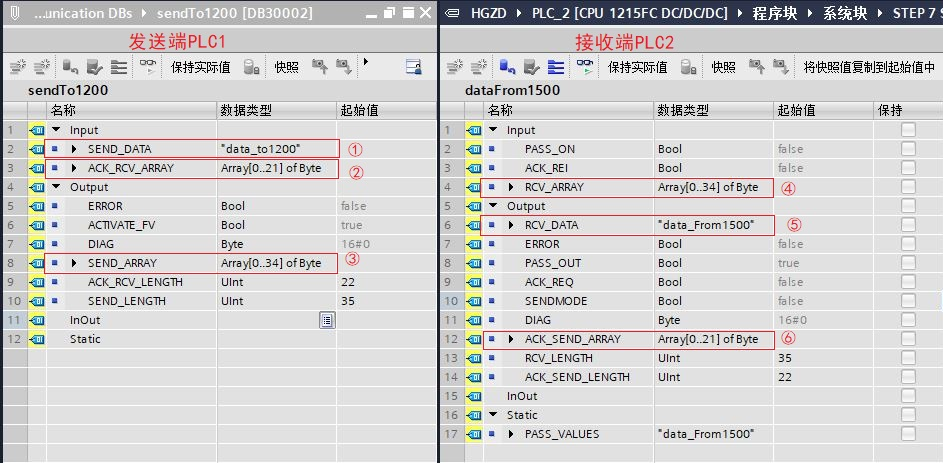
Task: Click expand all rows icon in sendTo1200 toolbar
Action: 118,67
